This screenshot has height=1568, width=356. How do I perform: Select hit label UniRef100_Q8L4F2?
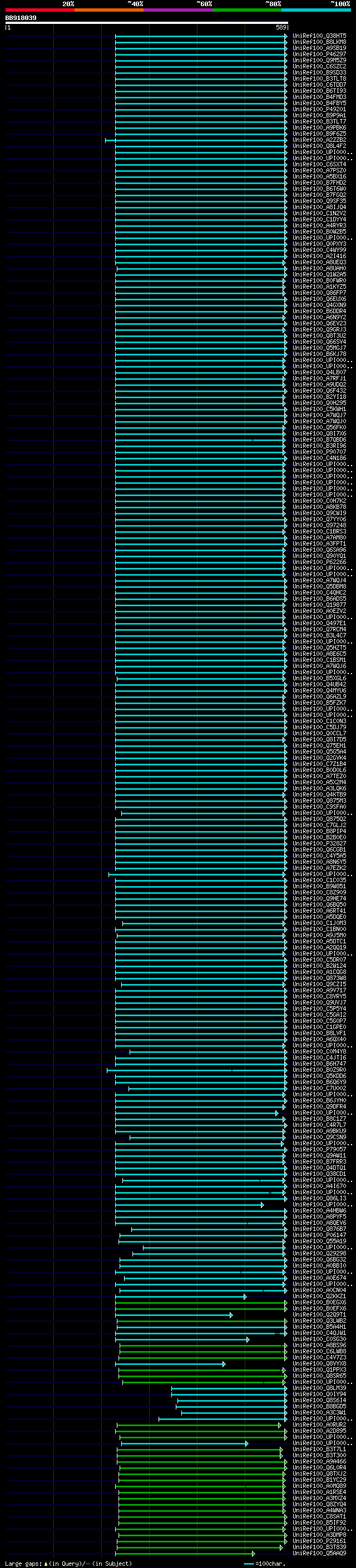click(319, 146)
